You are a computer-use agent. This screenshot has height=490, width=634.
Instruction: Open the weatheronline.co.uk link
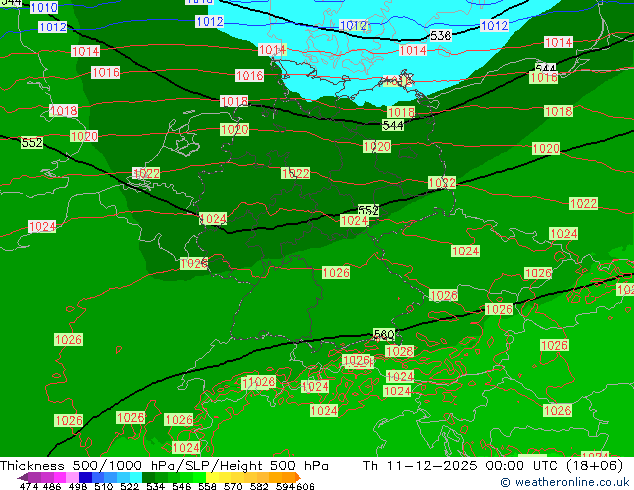tap(565, 482)
